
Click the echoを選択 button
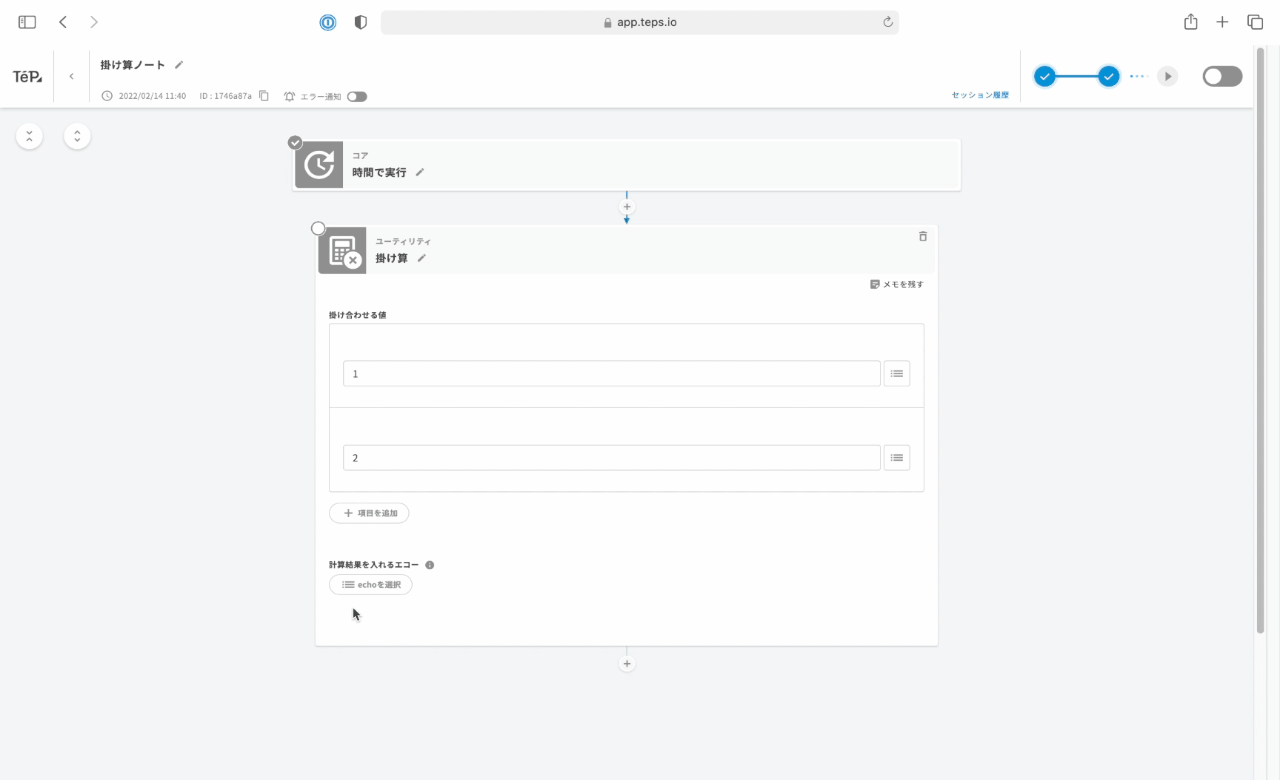click(370, 585)
